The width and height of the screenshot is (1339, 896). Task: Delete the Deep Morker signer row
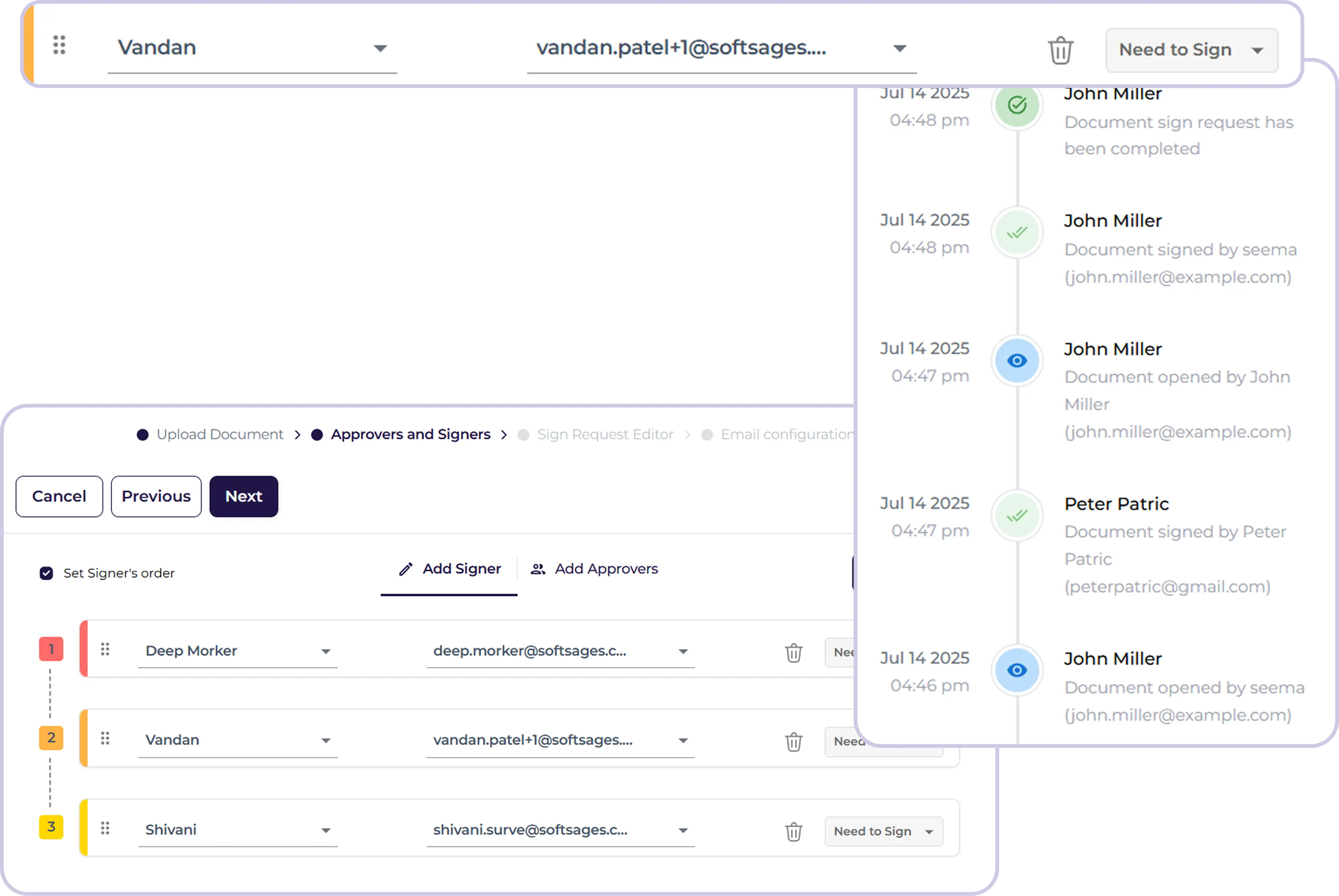coord(793,653)
